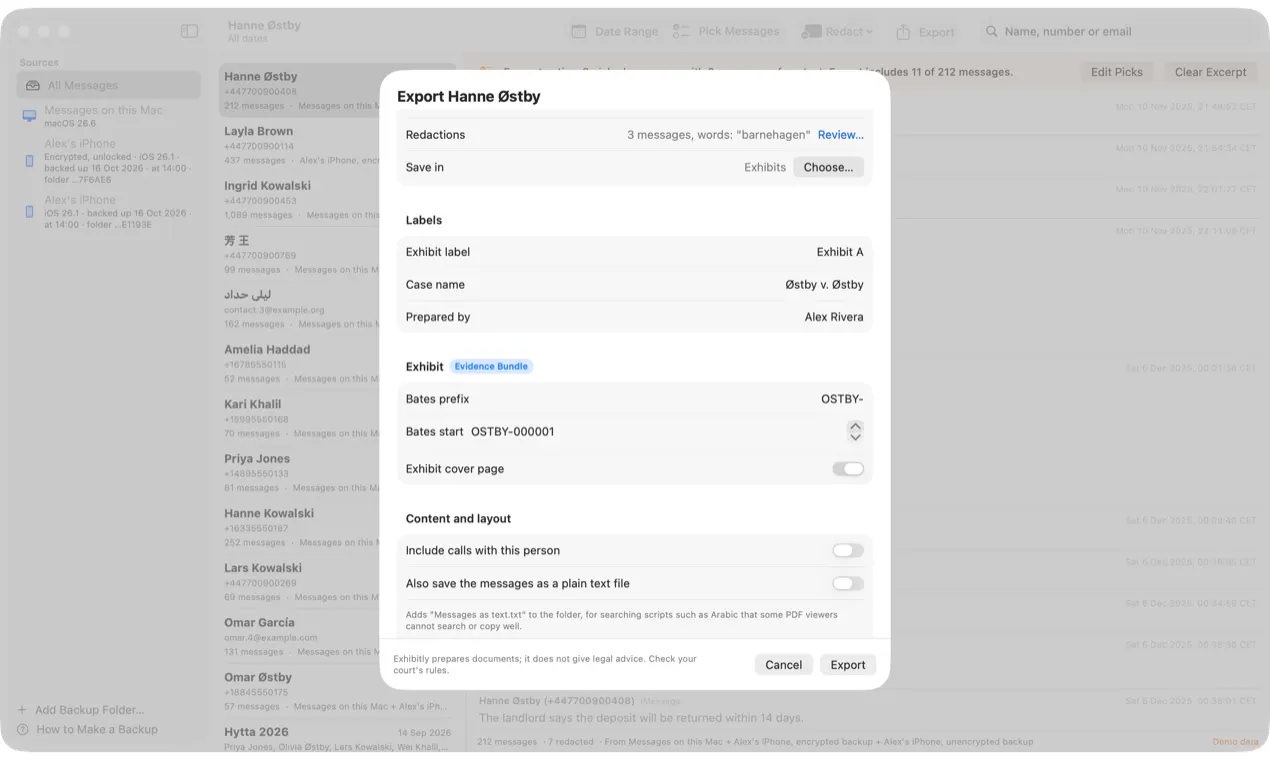
Task: Select All Messages in the Sources sidebar
Action: coord(109,85)
